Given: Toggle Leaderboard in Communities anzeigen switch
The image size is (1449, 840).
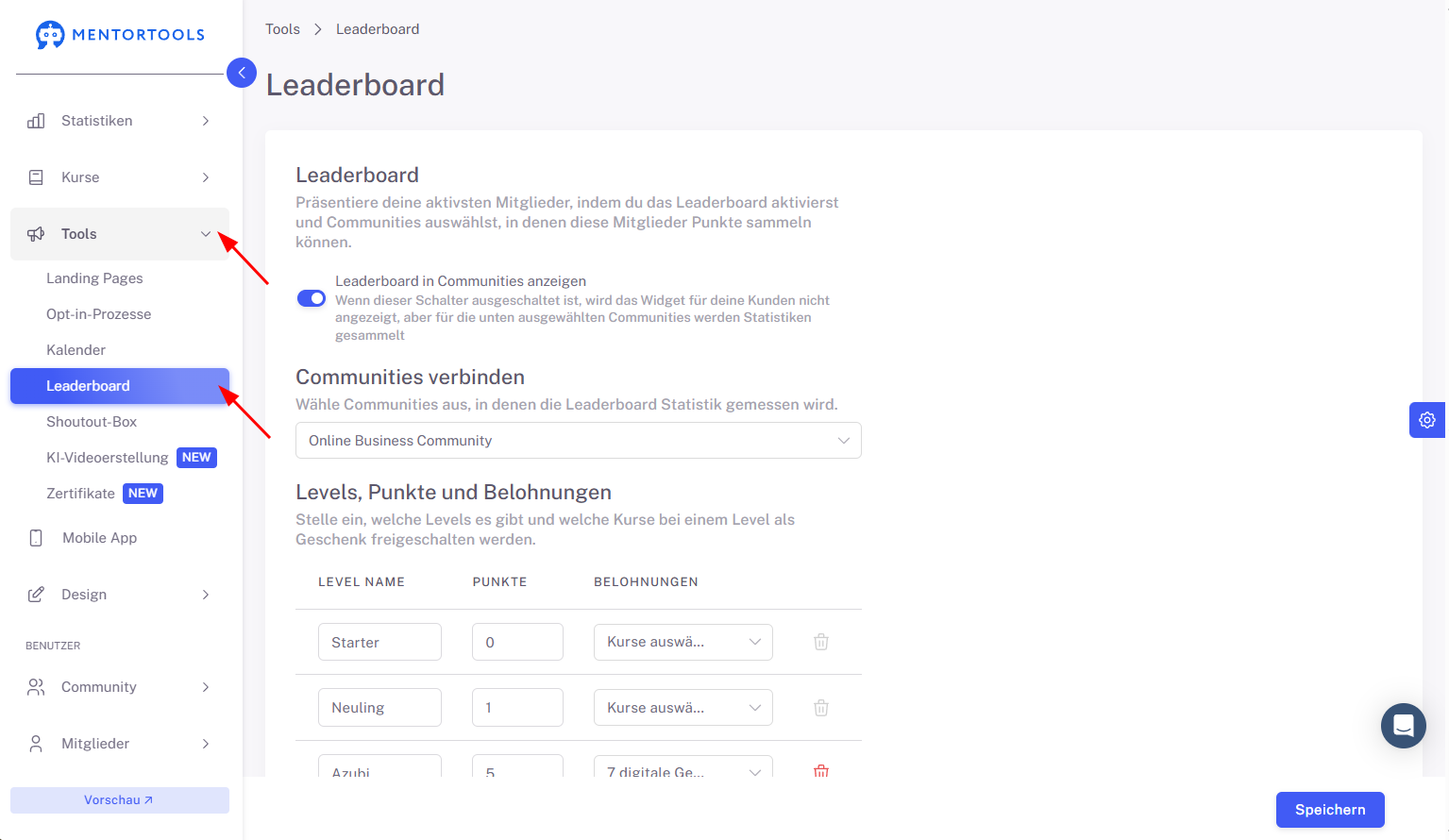Looking at the screenshot, I should pos(312,298).
